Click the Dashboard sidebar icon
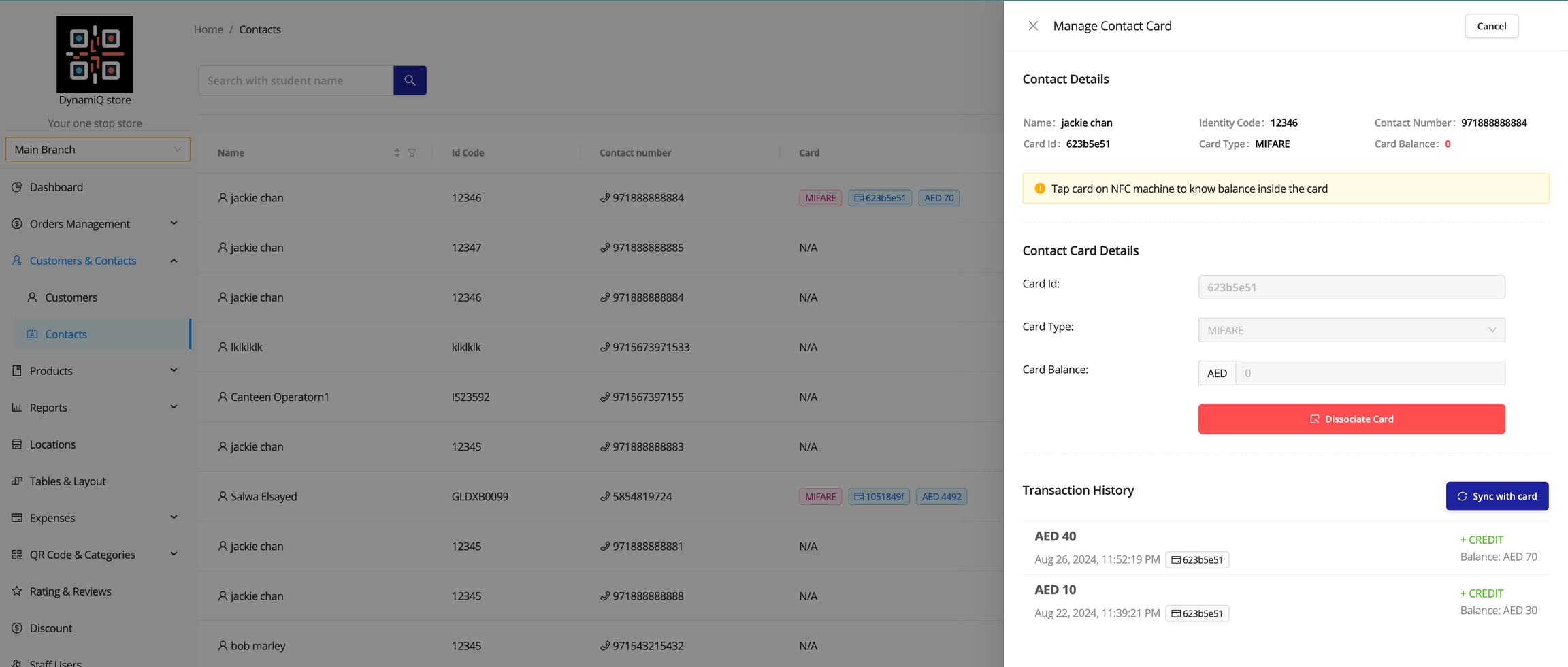1568x667 pixels. (17, 187)
